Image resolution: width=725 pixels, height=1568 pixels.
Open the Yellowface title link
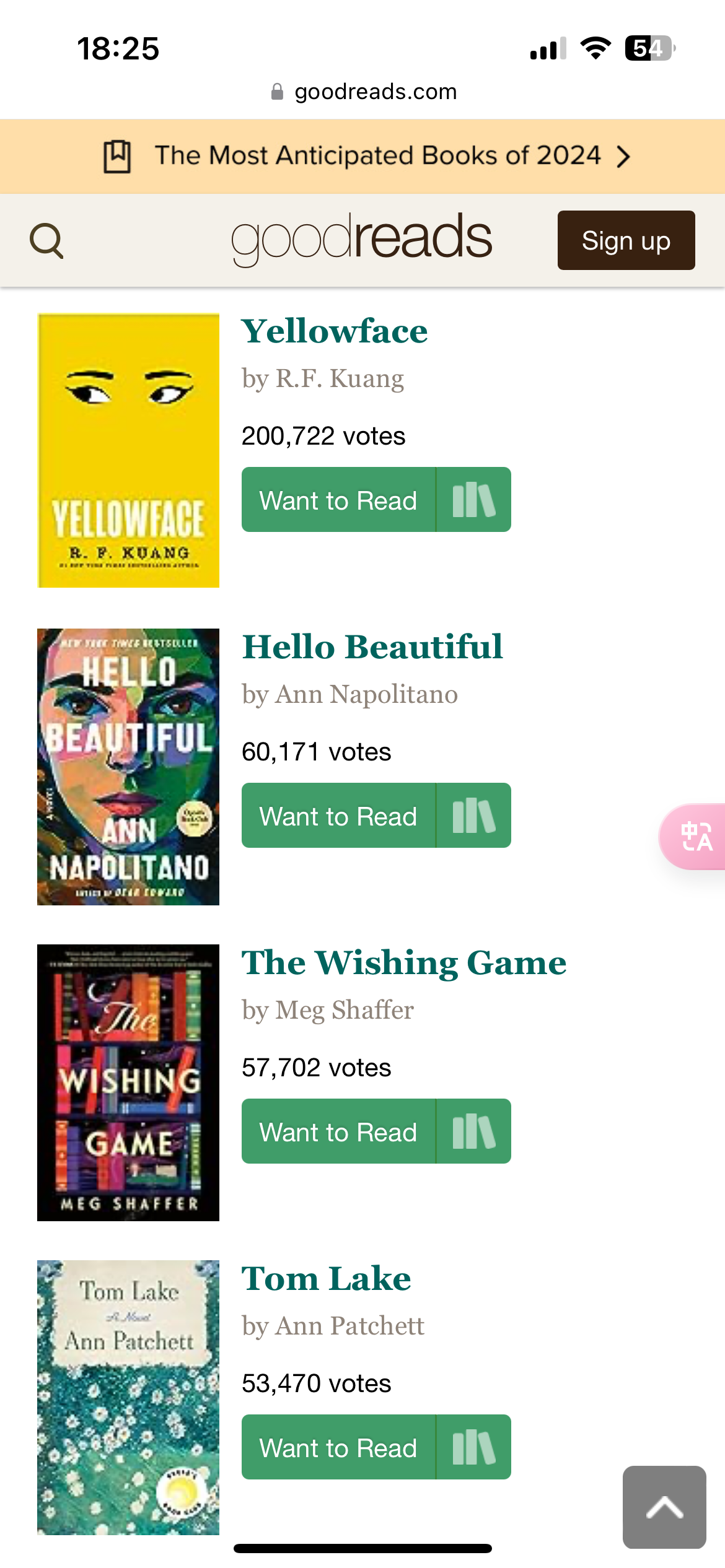pos(335,331)
